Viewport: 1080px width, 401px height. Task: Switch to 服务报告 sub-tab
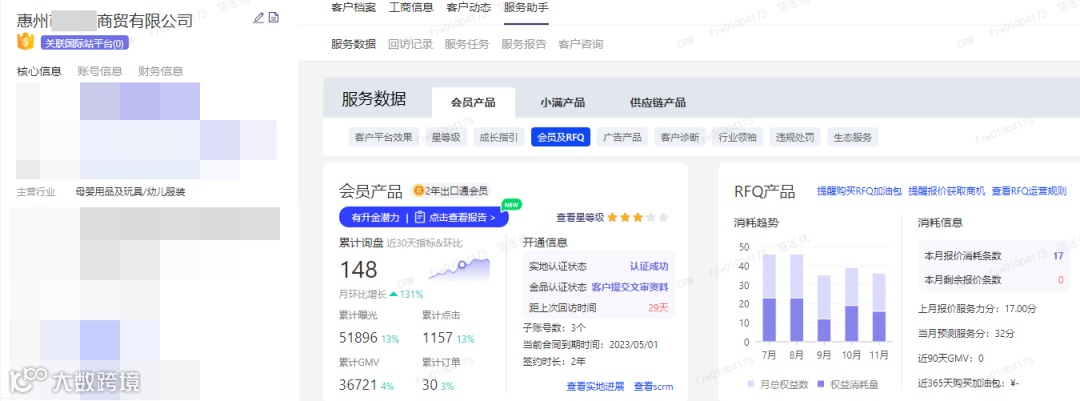pyautogui.click(x=523, y=44)
